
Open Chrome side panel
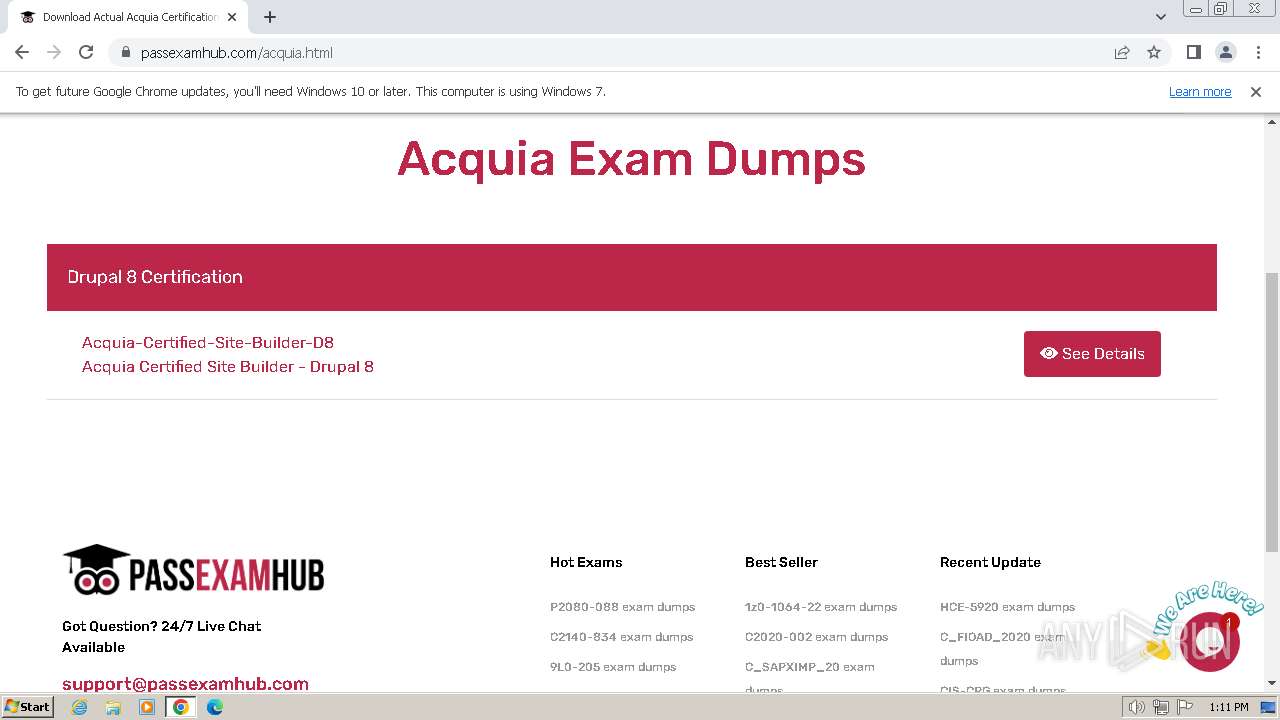tap(1193, 52)
